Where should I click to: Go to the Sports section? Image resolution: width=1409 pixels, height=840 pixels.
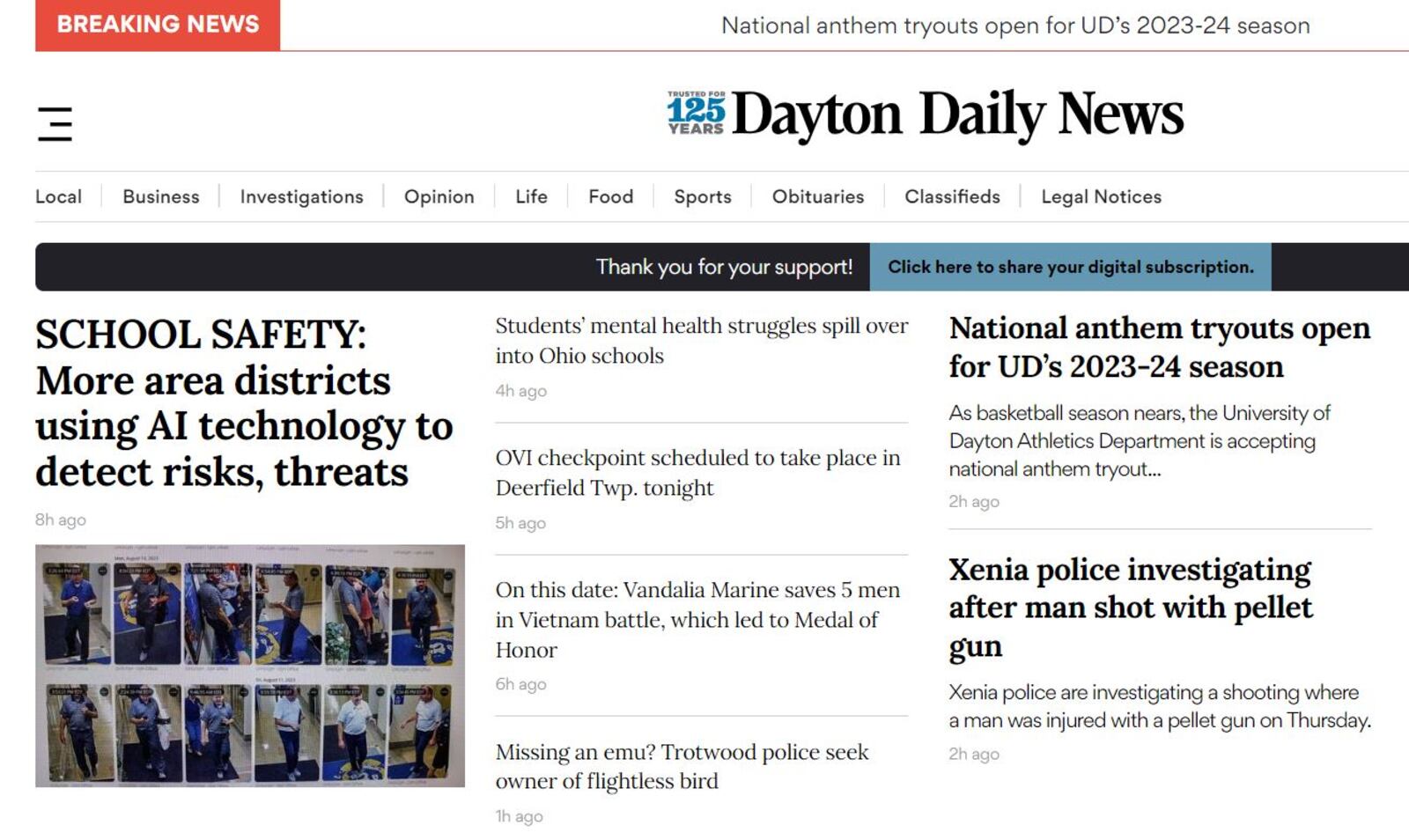(x=703, y=196)
